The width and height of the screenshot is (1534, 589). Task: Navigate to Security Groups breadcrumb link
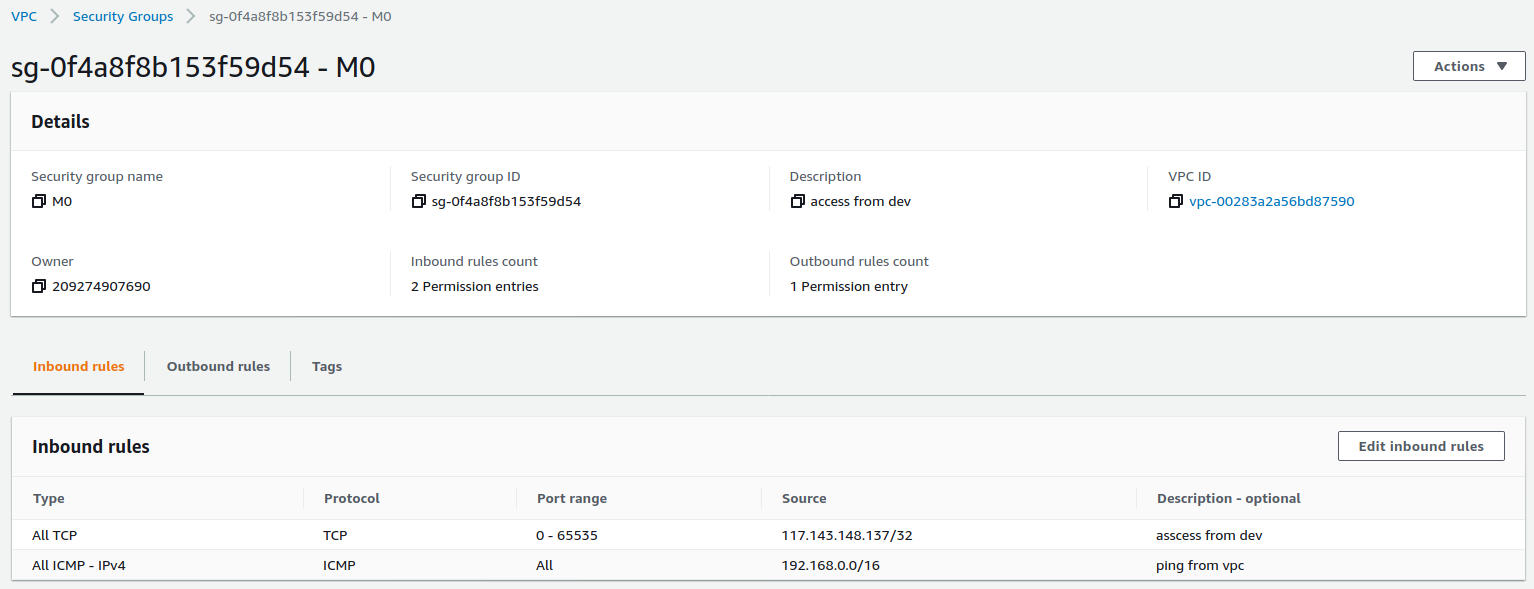pos(123,16)
